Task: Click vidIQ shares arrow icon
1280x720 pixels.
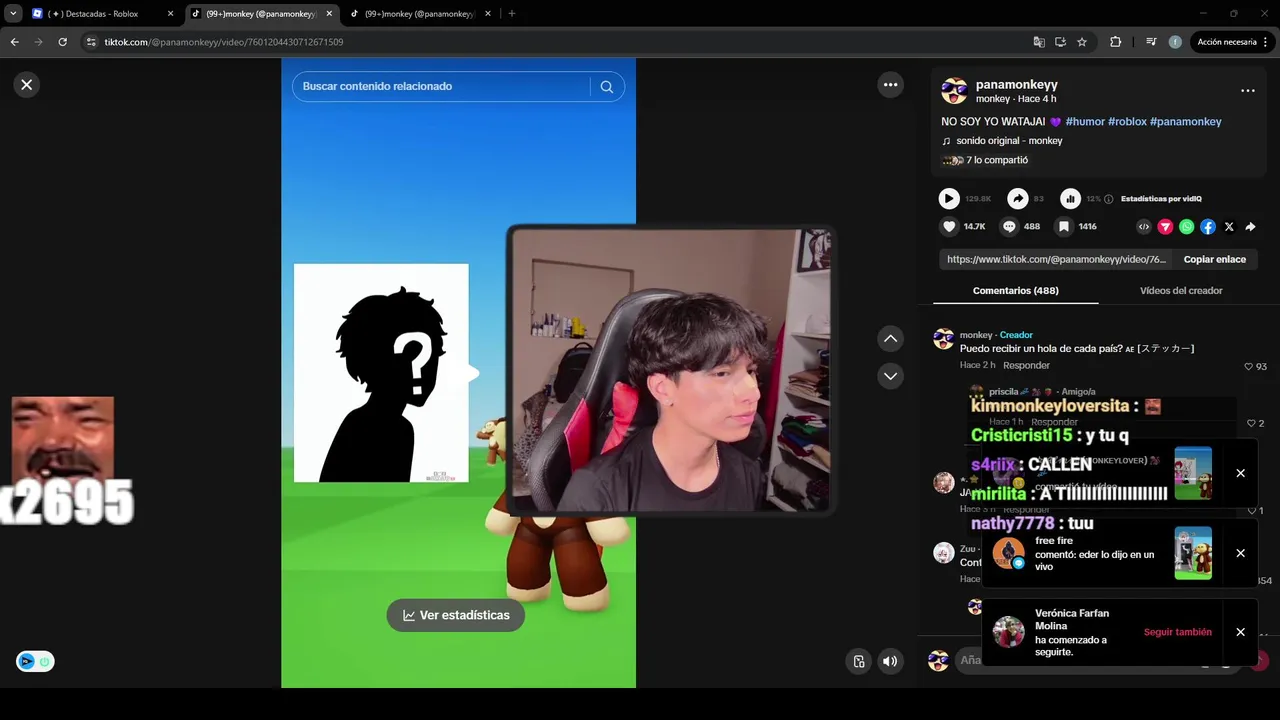Action: pos(1017,199)
